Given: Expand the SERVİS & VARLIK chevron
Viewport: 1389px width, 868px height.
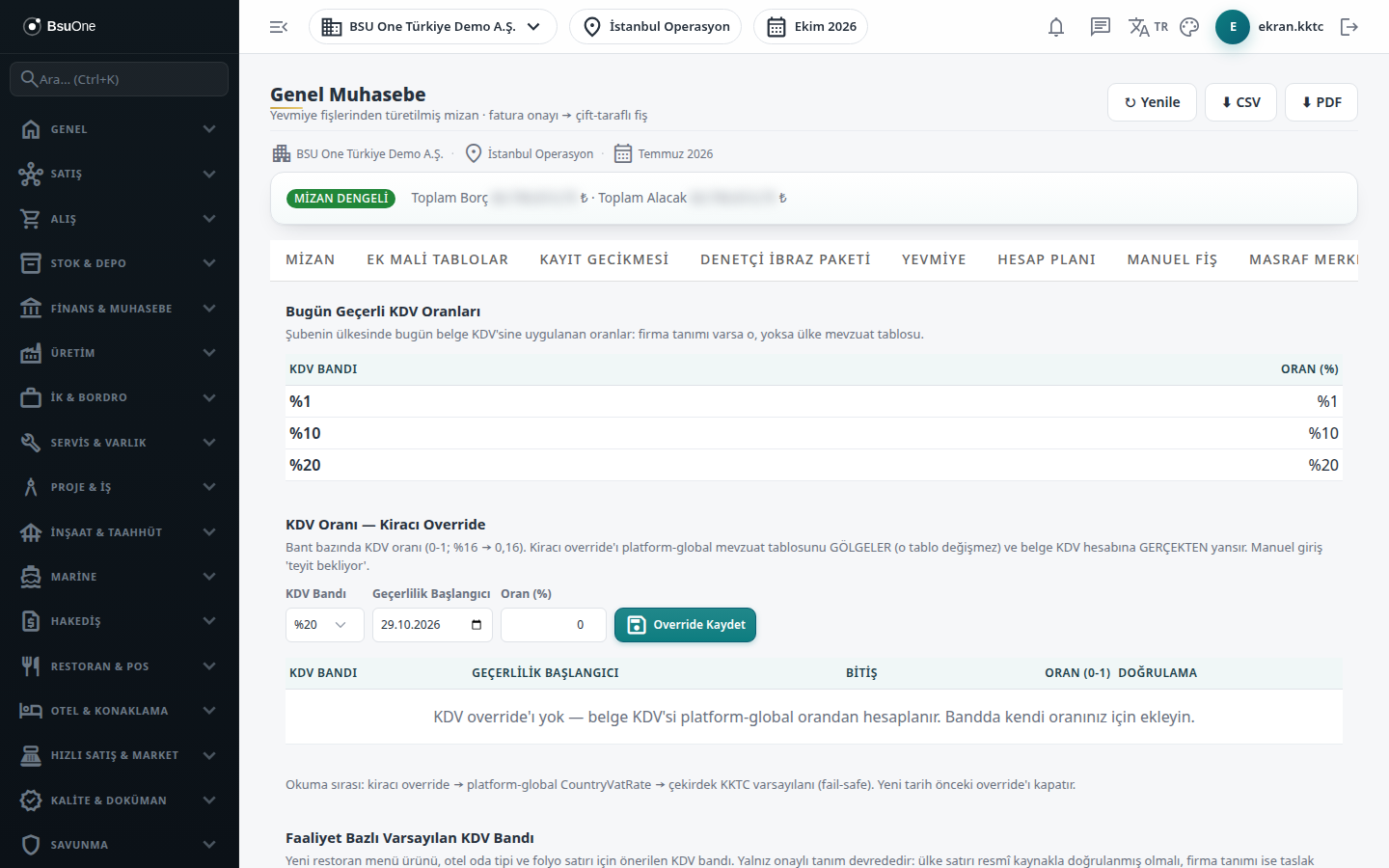Looking at the screenshot, I should click(x=209, y=443).
